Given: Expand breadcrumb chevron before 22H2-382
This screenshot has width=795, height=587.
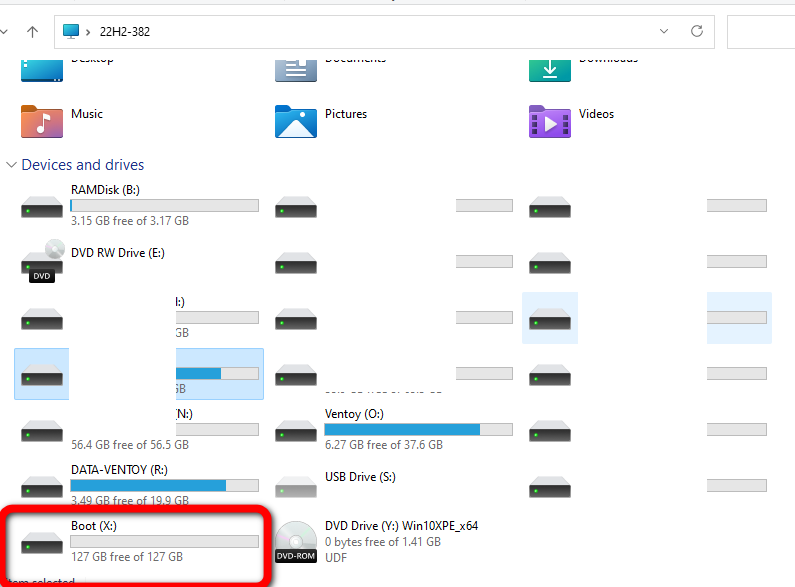Looking at the screenshot, I should pyautogui.click(x=88, y=32).
